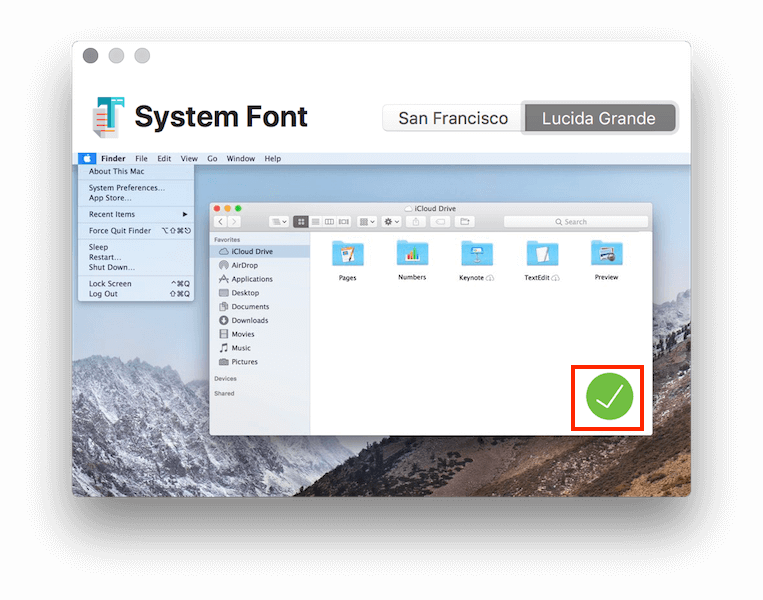This screenshot has width=763, height=600.
Task: Expand the Recent Items submenu arrow
Action: click(x=185, y=214)
